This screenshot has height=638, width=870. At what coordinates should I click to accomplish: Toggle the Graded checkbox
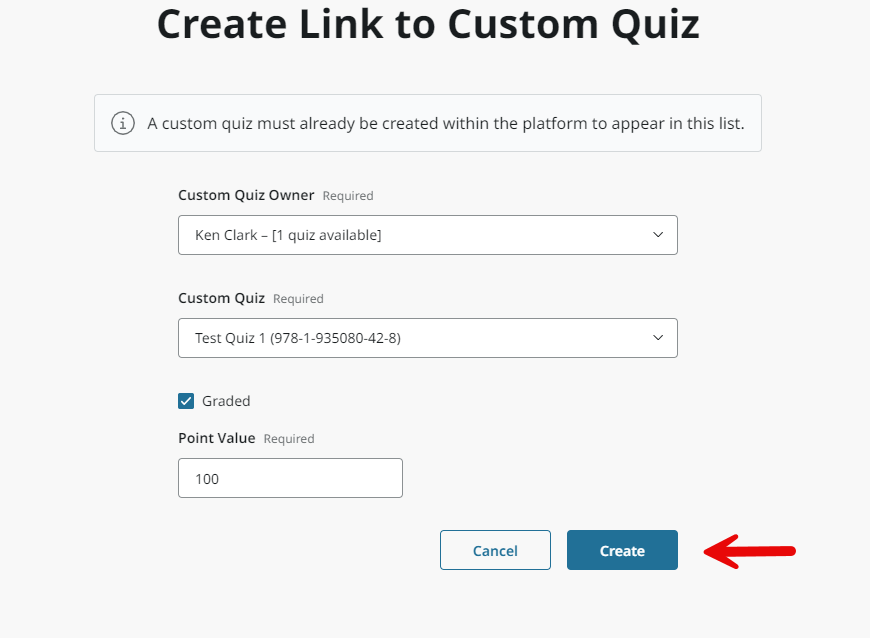point(186,401)
